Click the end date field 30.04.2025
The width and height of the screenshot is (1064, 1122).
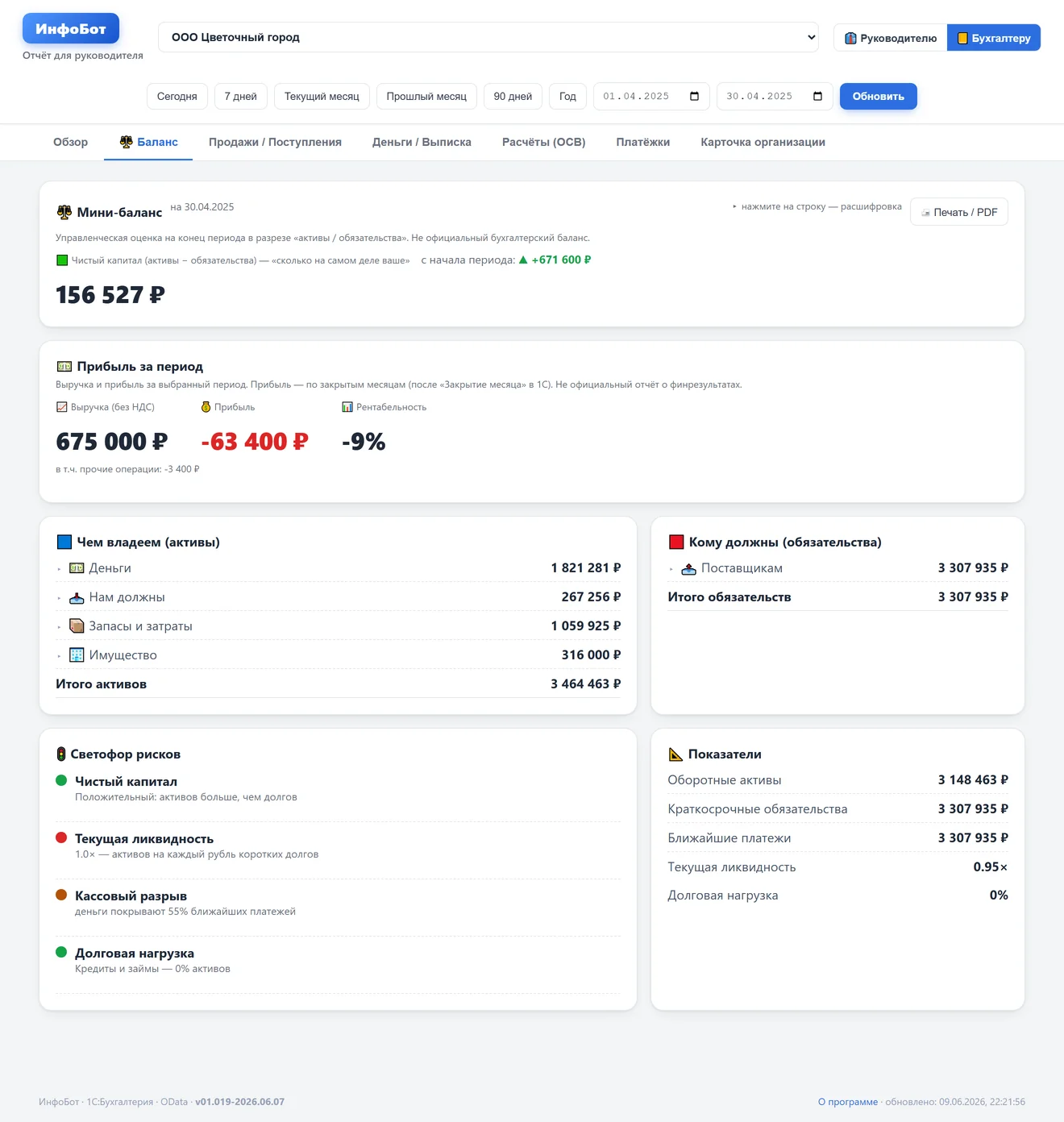(x=774, y=97)
